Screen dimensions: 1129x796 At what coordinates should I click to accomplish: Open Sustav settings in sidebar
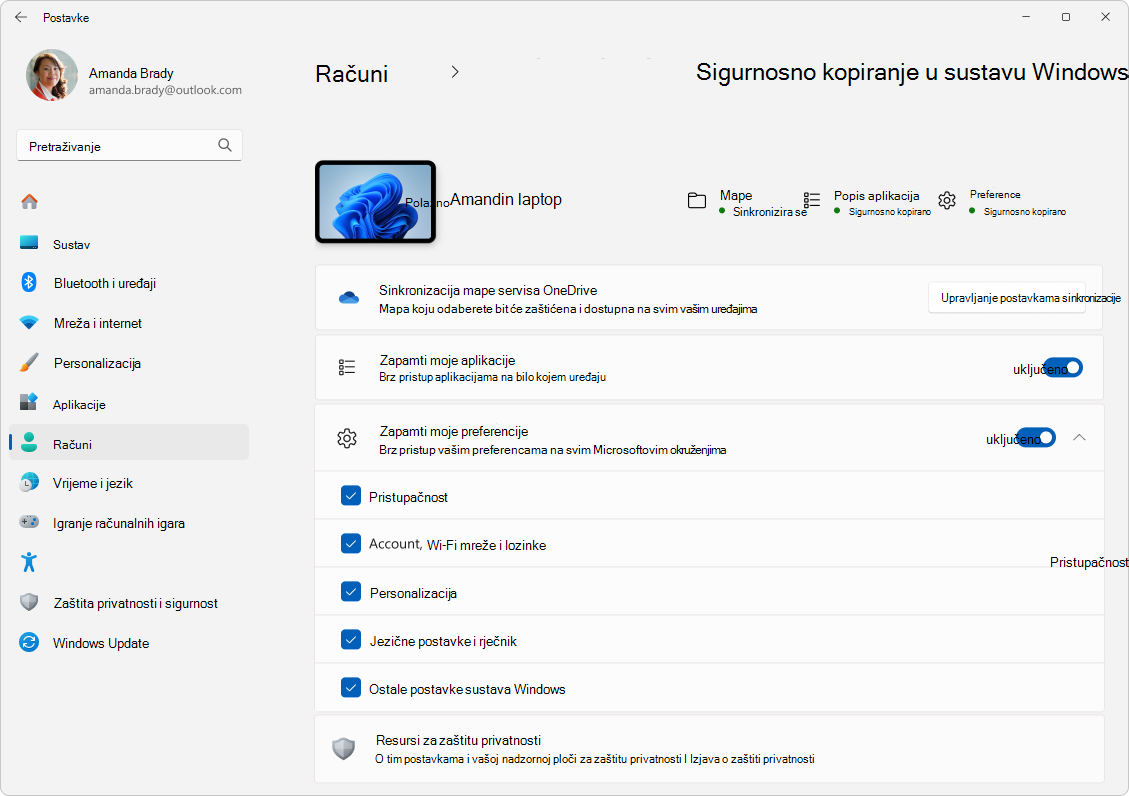[129, 245]
